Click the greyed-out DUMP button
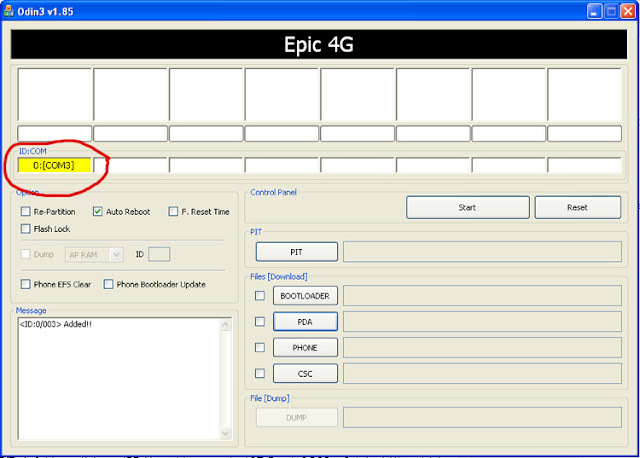 (x=297, y=418)
